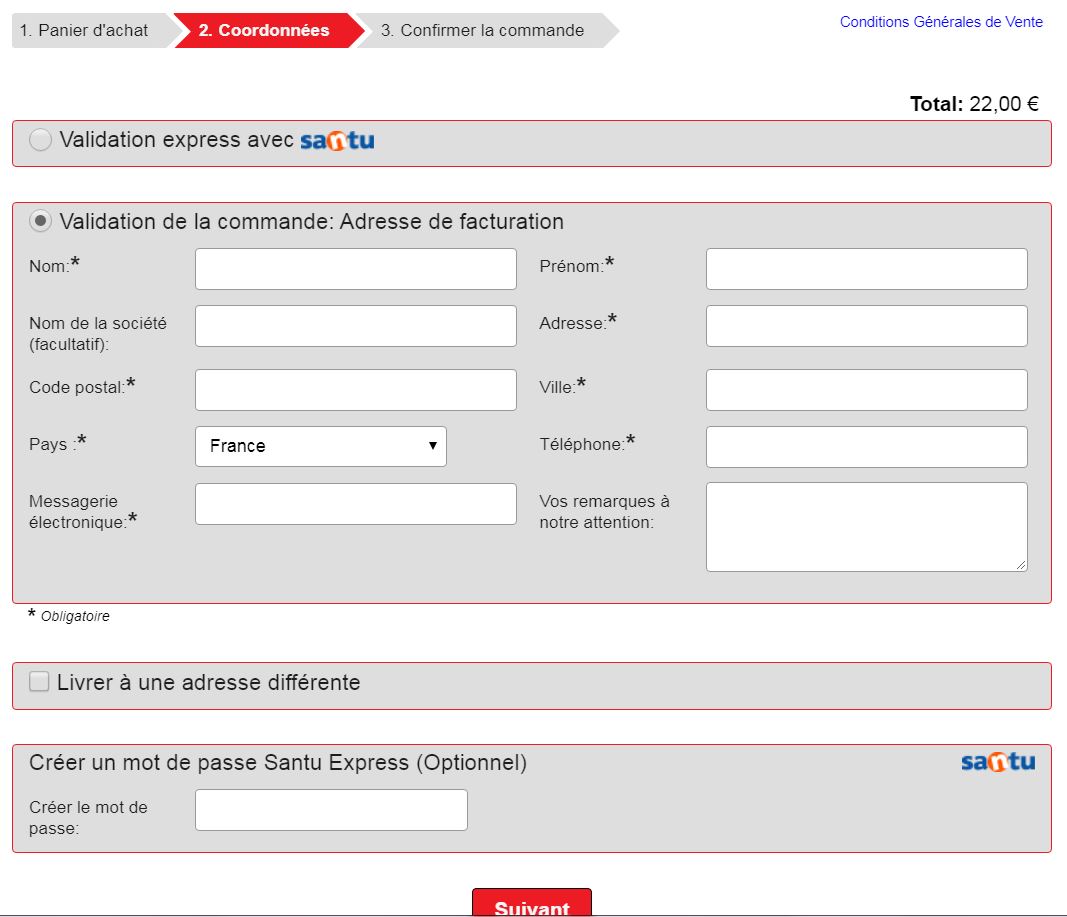Focus the Code postal field
1067x917 pixels.
coord(356,390)
